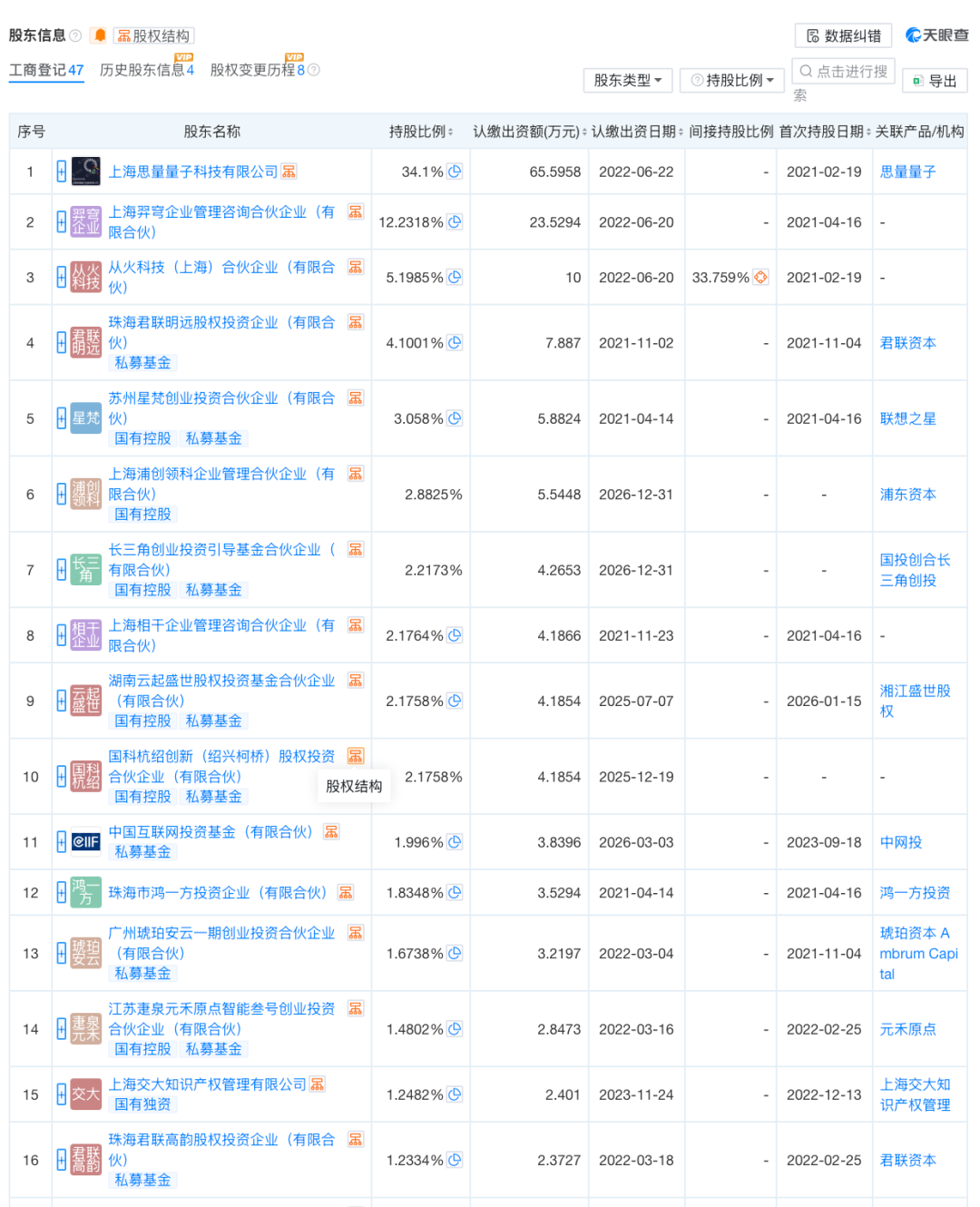Click the 私募基金 tag under 中国互联网投资基金

(142, 851)
